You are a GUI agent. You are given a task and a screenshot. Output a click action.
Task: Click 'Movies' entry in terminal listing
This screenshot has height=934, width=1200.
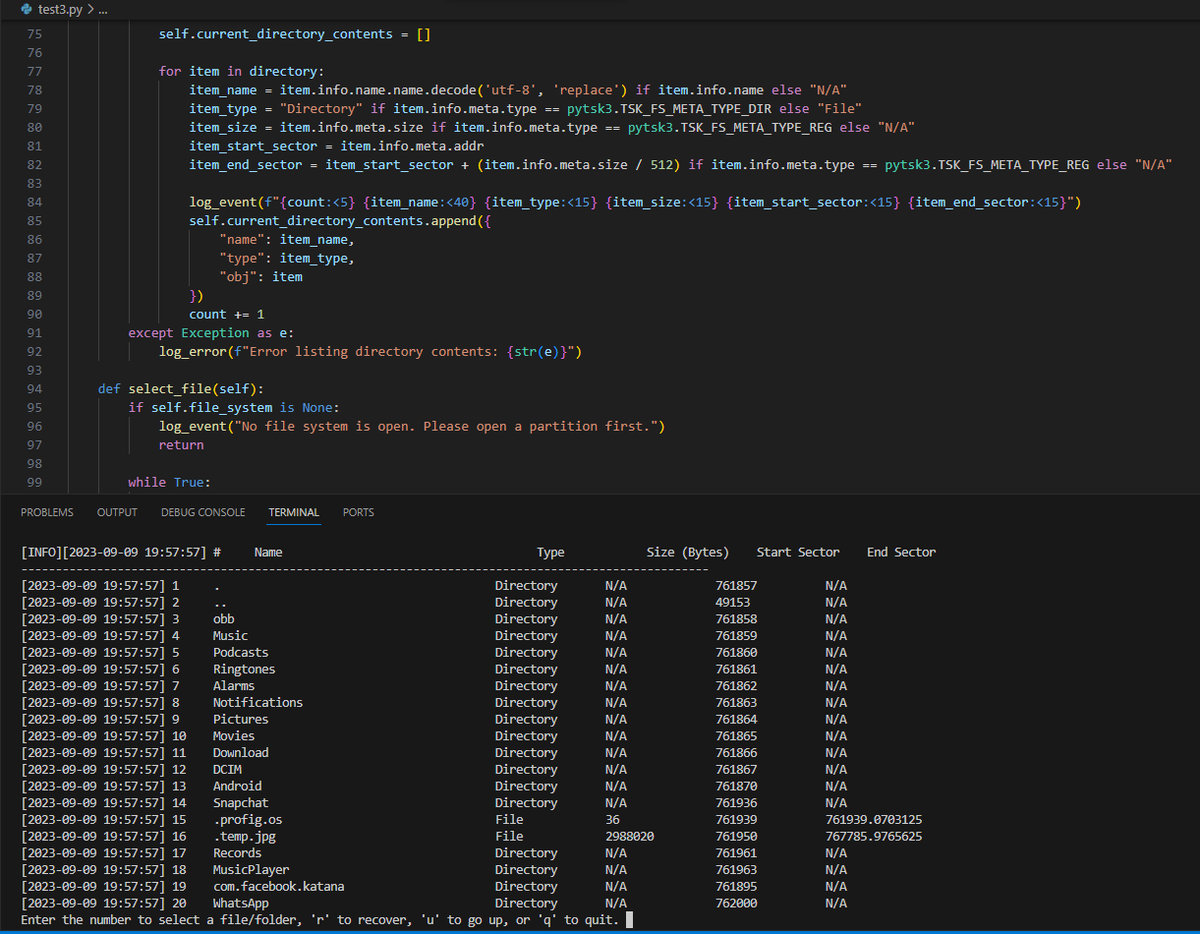pos(234,736)
